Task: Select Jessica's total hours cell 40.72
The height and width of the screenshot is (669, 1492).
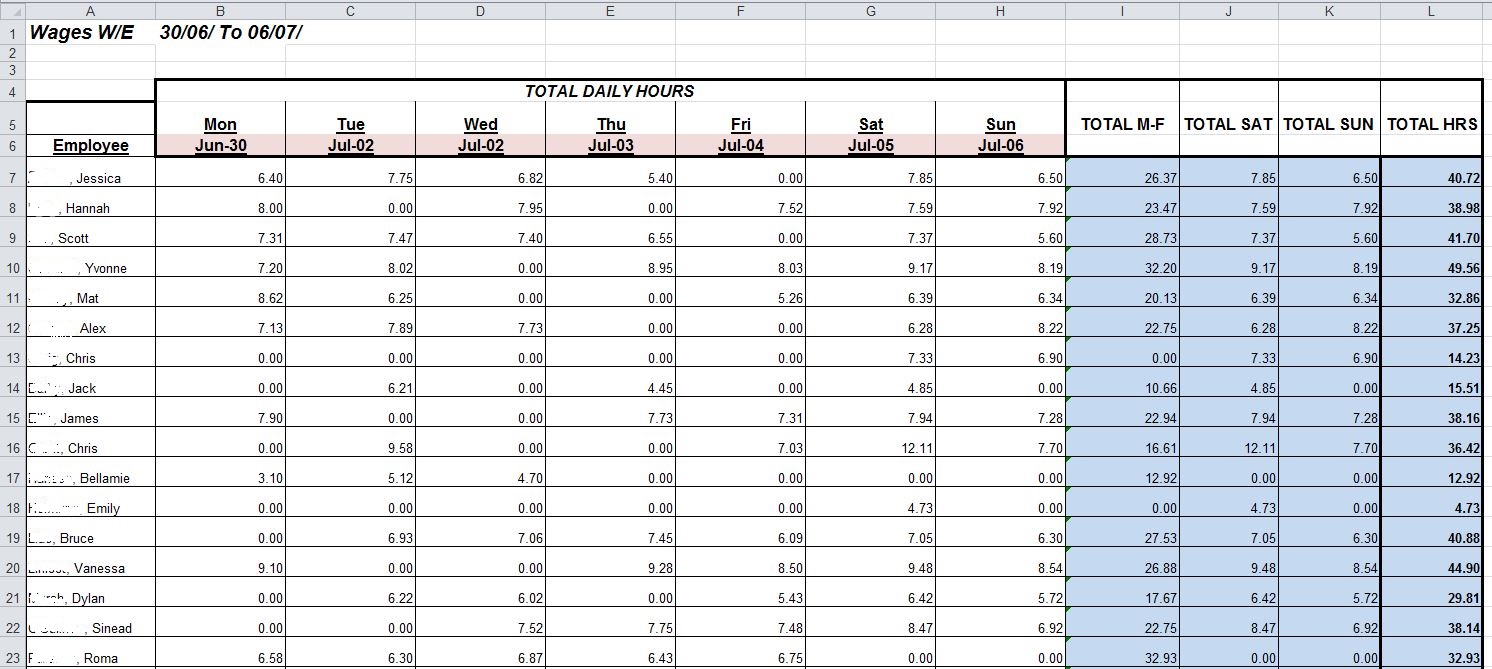Action: (x=1431, y=178)
